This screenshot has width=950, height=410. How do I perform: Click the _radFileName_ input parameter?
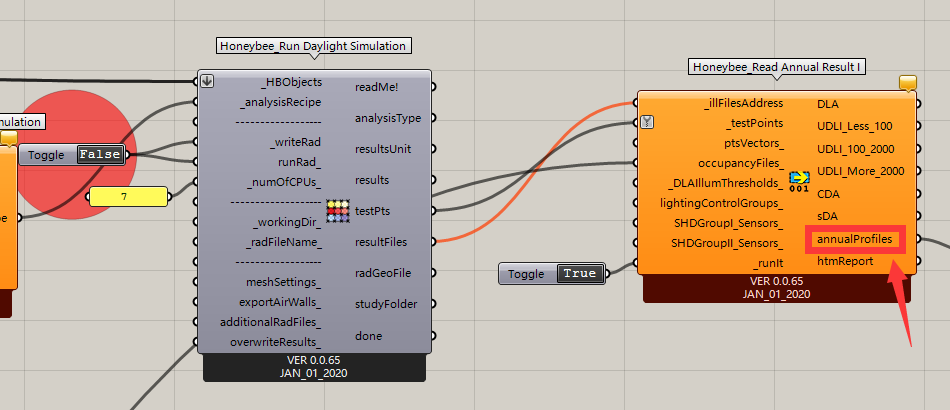pyautogui.click(x=284, y=243)
